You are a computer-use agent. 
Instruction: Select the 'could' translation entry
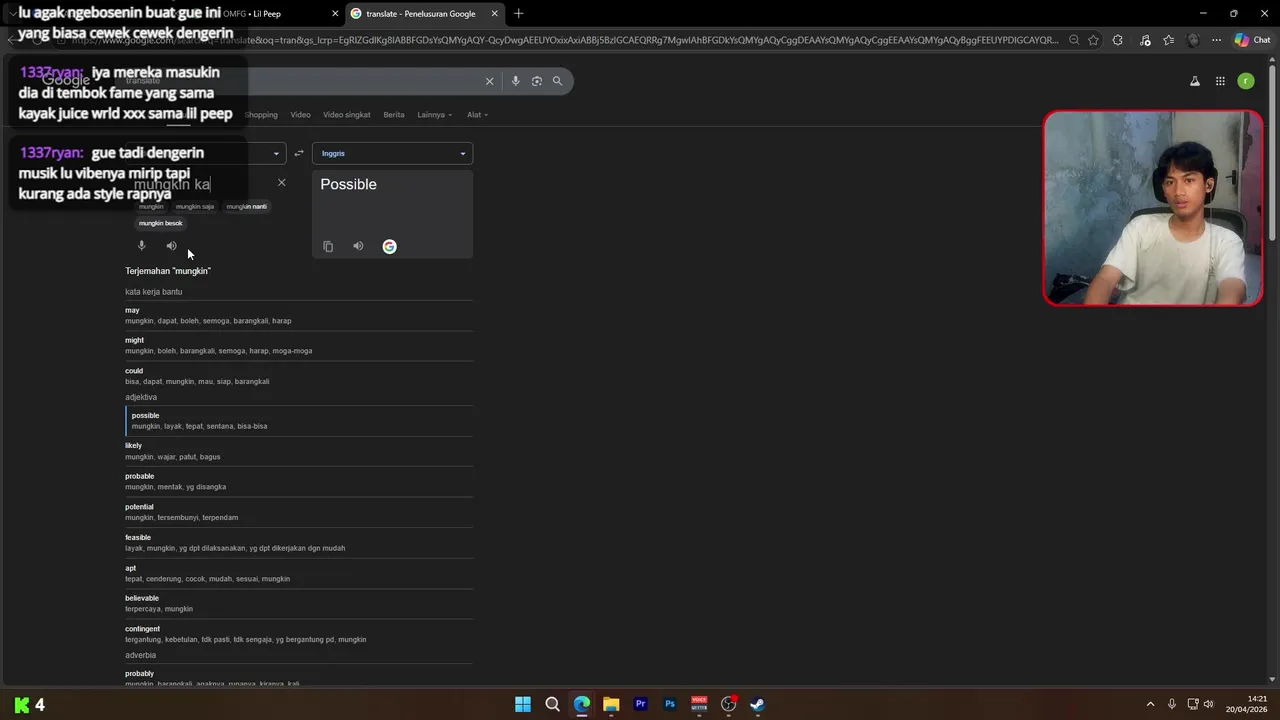[299, 376]
